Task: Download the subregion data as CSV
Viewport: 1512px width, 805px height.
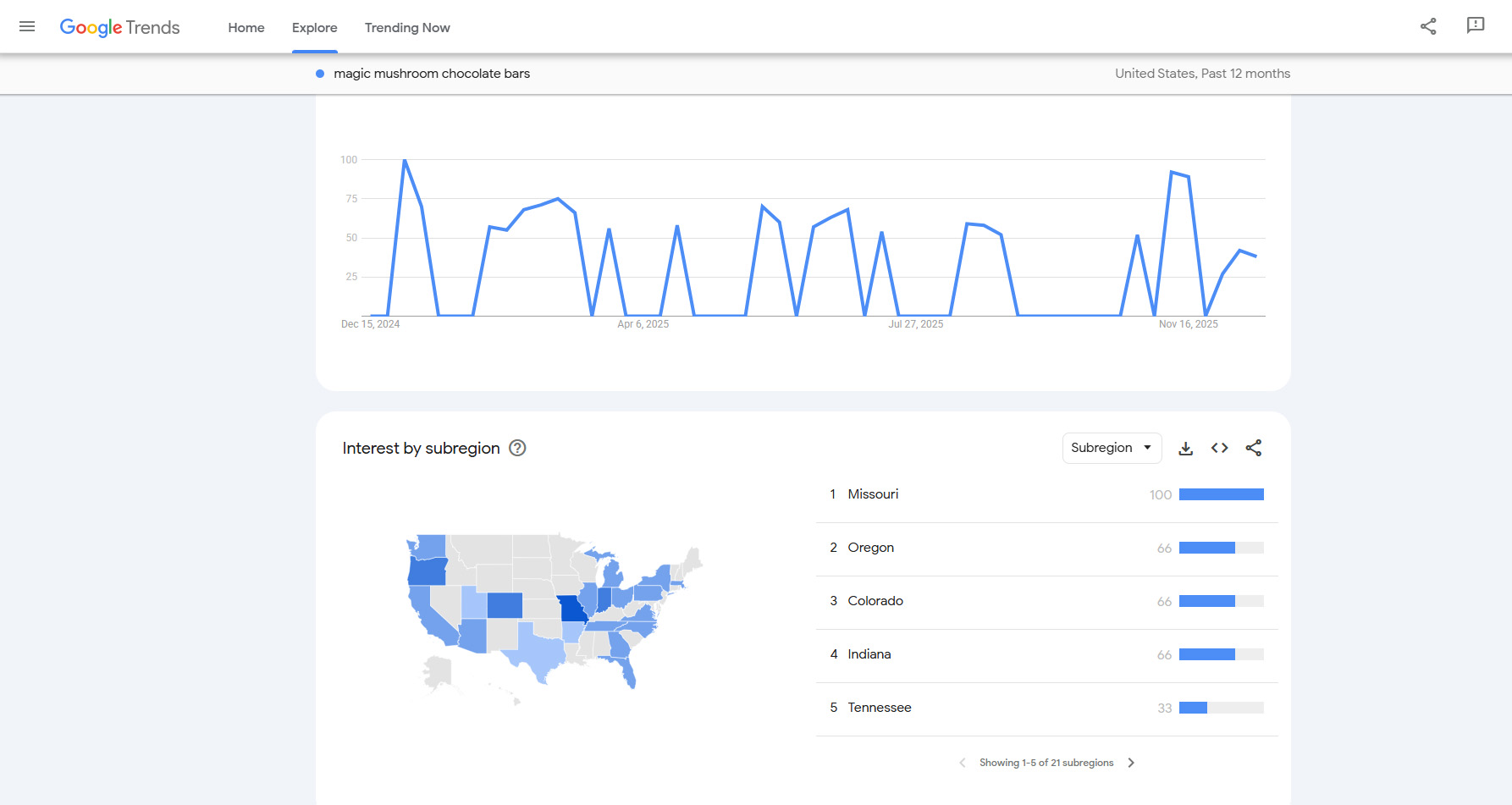Action: point(1185,448)
